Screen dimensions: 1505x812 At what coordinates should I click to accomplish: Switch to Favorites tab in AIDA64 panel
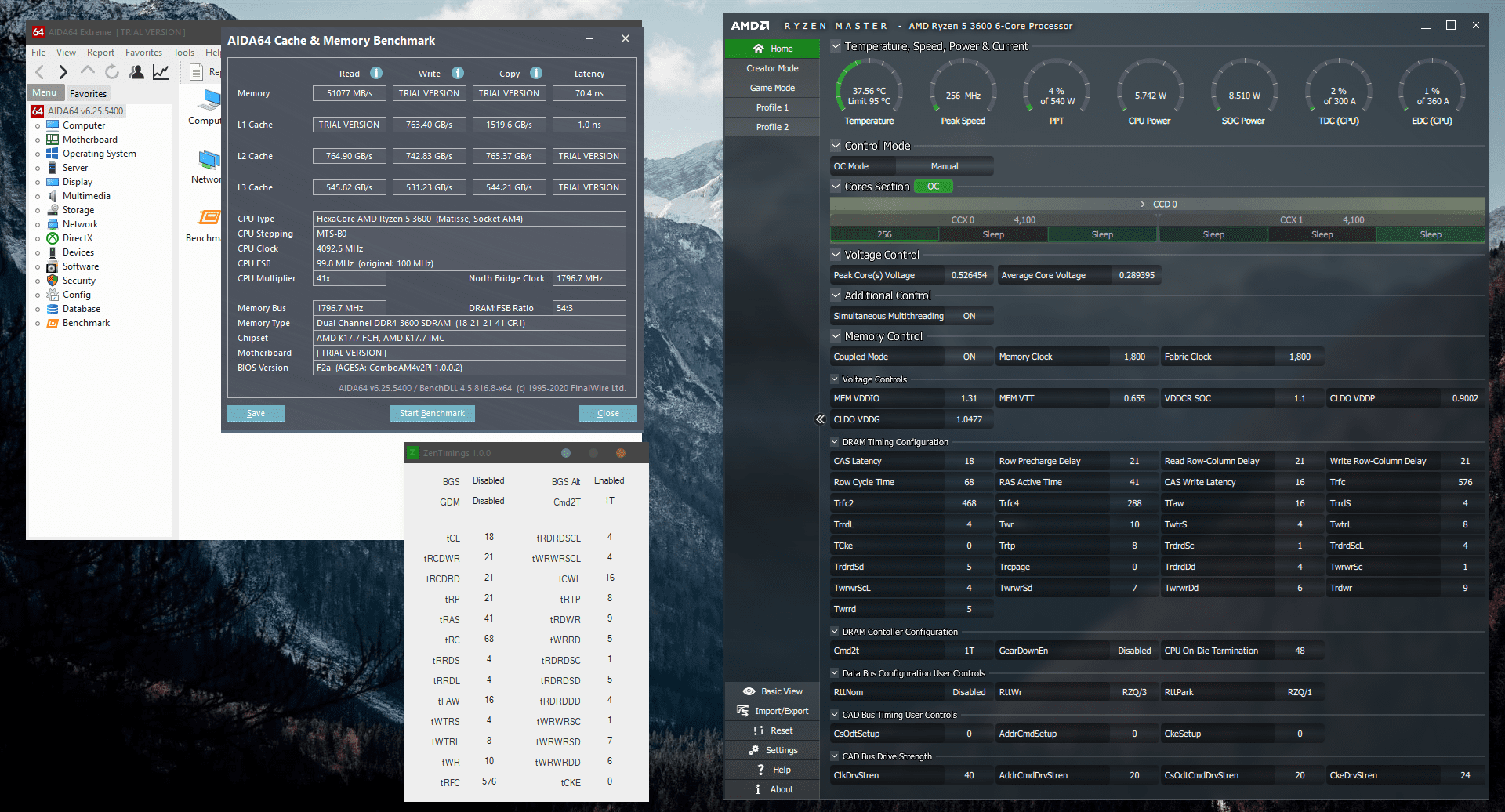coord(88,93)
